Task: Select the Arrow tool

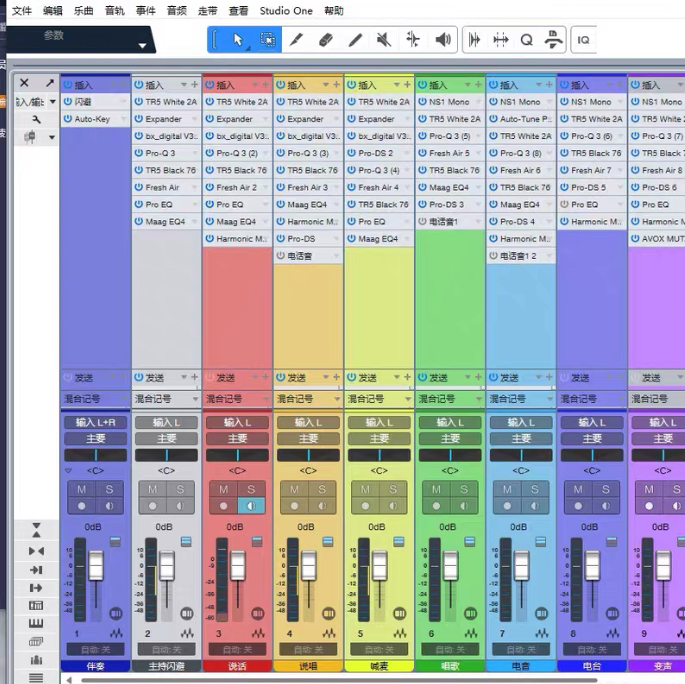Action: (238, 40)
